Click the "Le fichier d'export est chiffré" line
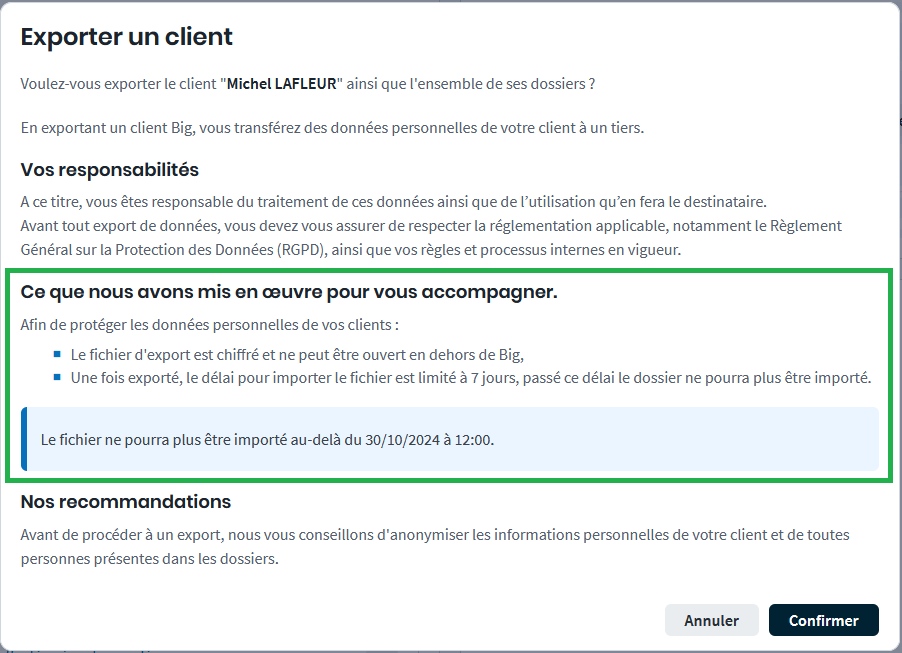902x653 pixels. [297, 354]
